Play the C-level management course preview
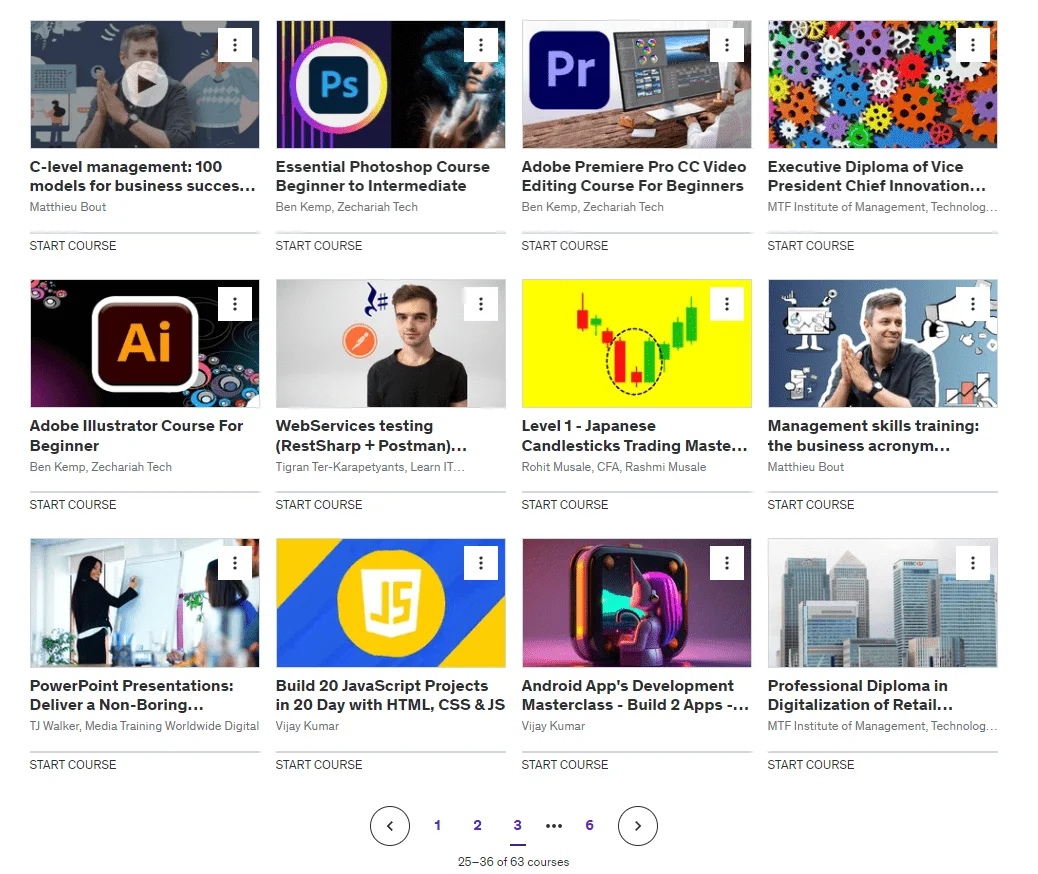 coord(144,84)
